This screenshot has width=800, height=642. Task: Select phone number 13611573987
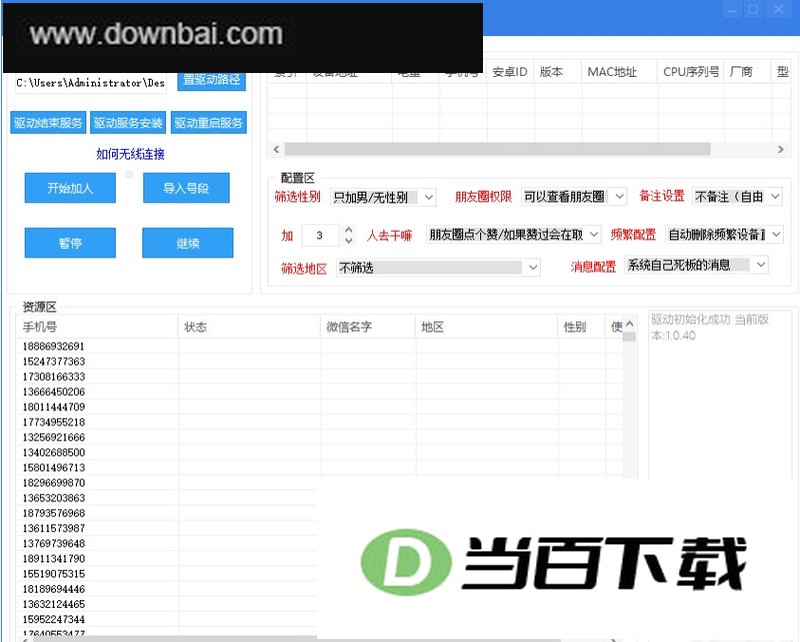[x=53, y=528]
